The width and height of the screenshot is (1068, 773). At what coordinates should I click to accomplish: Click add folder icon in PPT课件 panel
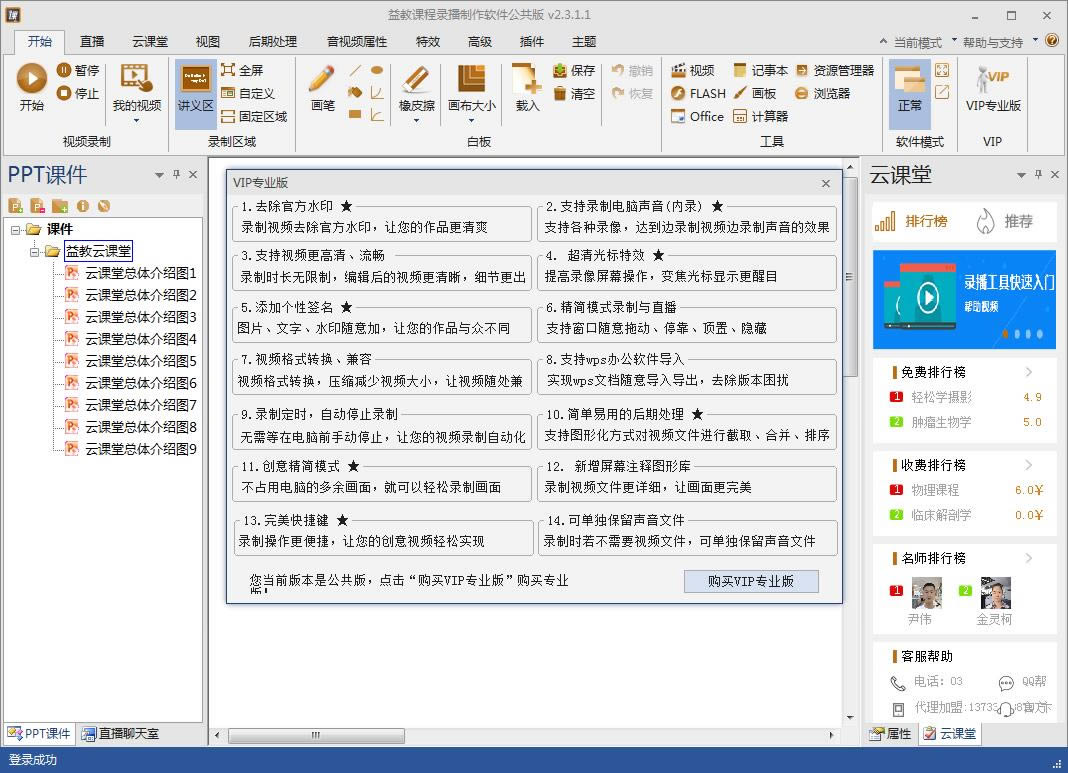tap(60, 206)
